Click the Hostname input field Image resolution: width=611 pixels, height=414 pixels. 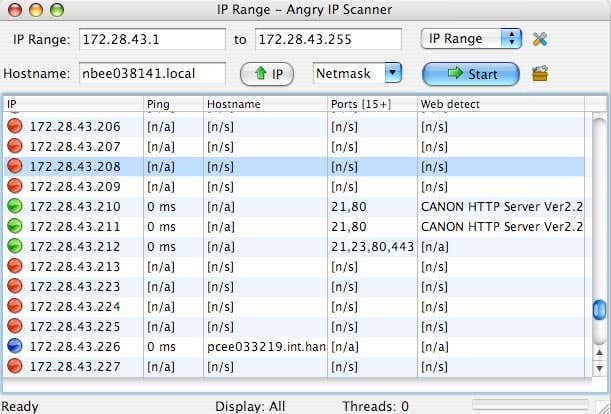pos(153,73)
